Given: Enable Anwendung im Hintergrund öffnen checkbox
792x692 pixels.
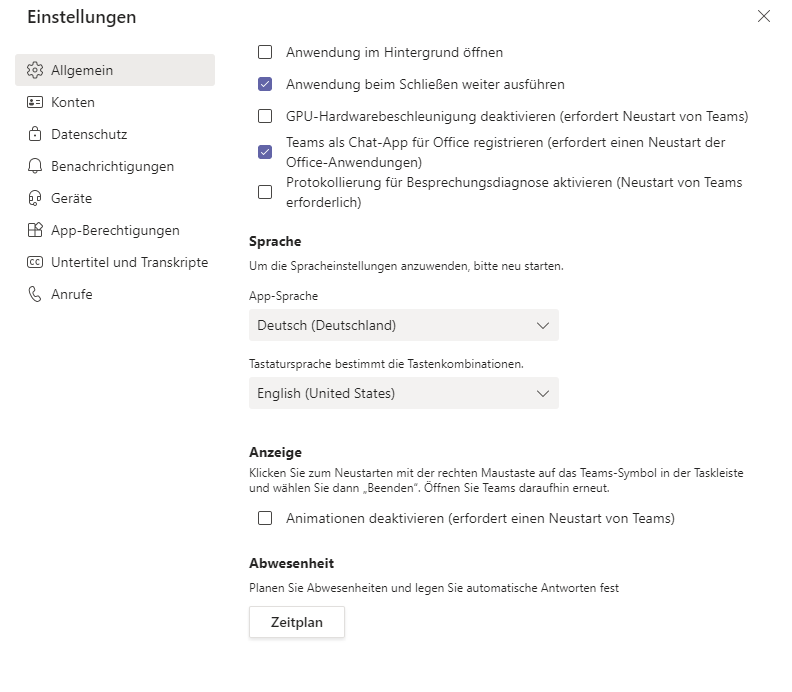Looking at the screenshot, I should click(x=265, y=52).
